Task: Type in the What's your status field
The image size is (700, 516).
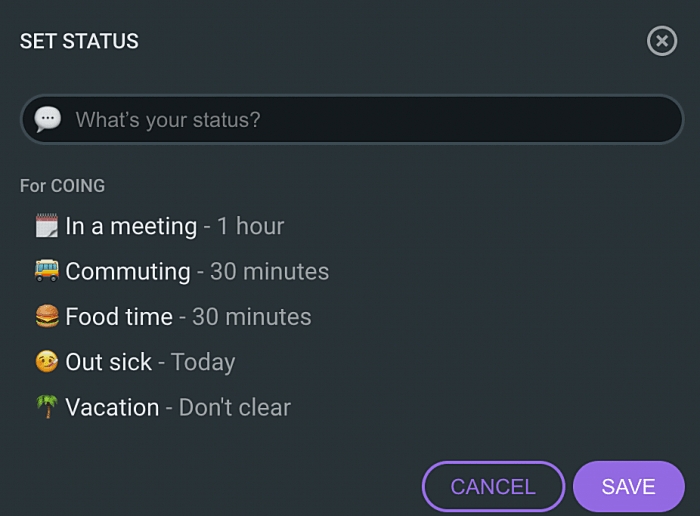Action: pos(370,120)
